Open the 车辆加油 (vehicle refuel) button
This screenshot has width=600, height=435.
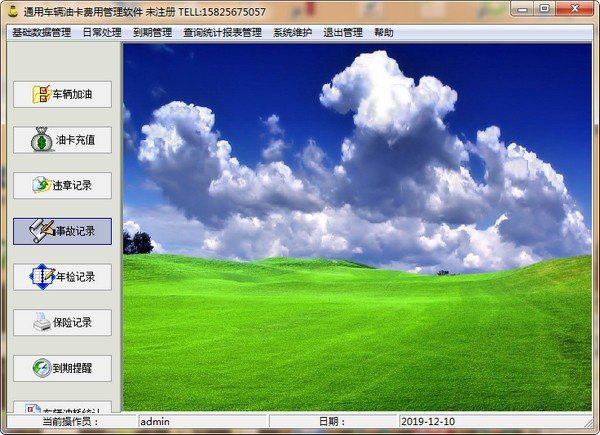click(62, 95)
